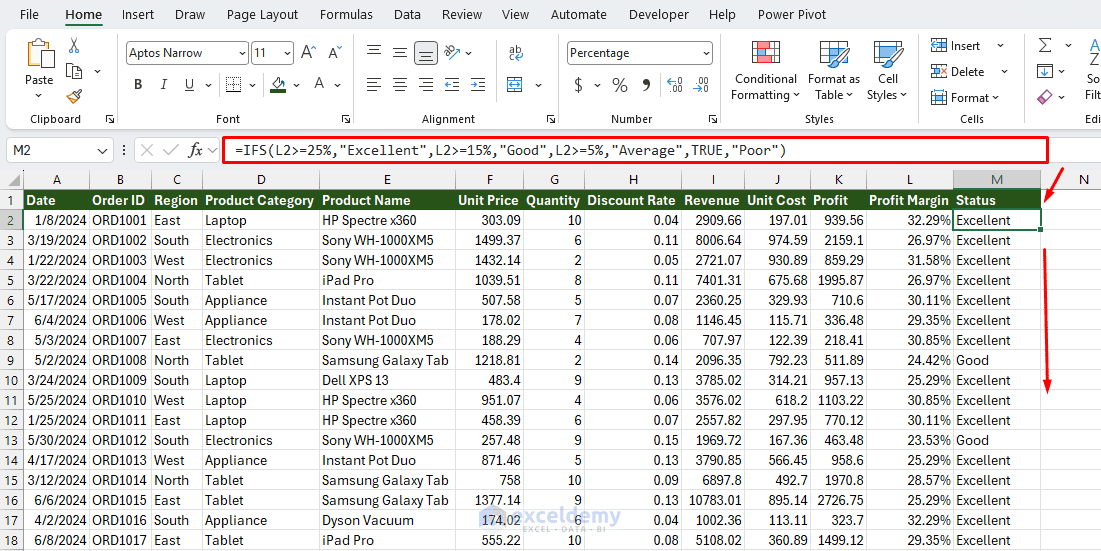Select the Format Painter brush
Image resolution: width=1101 pixels, height=551 pixels.
(x=74, y=95)
